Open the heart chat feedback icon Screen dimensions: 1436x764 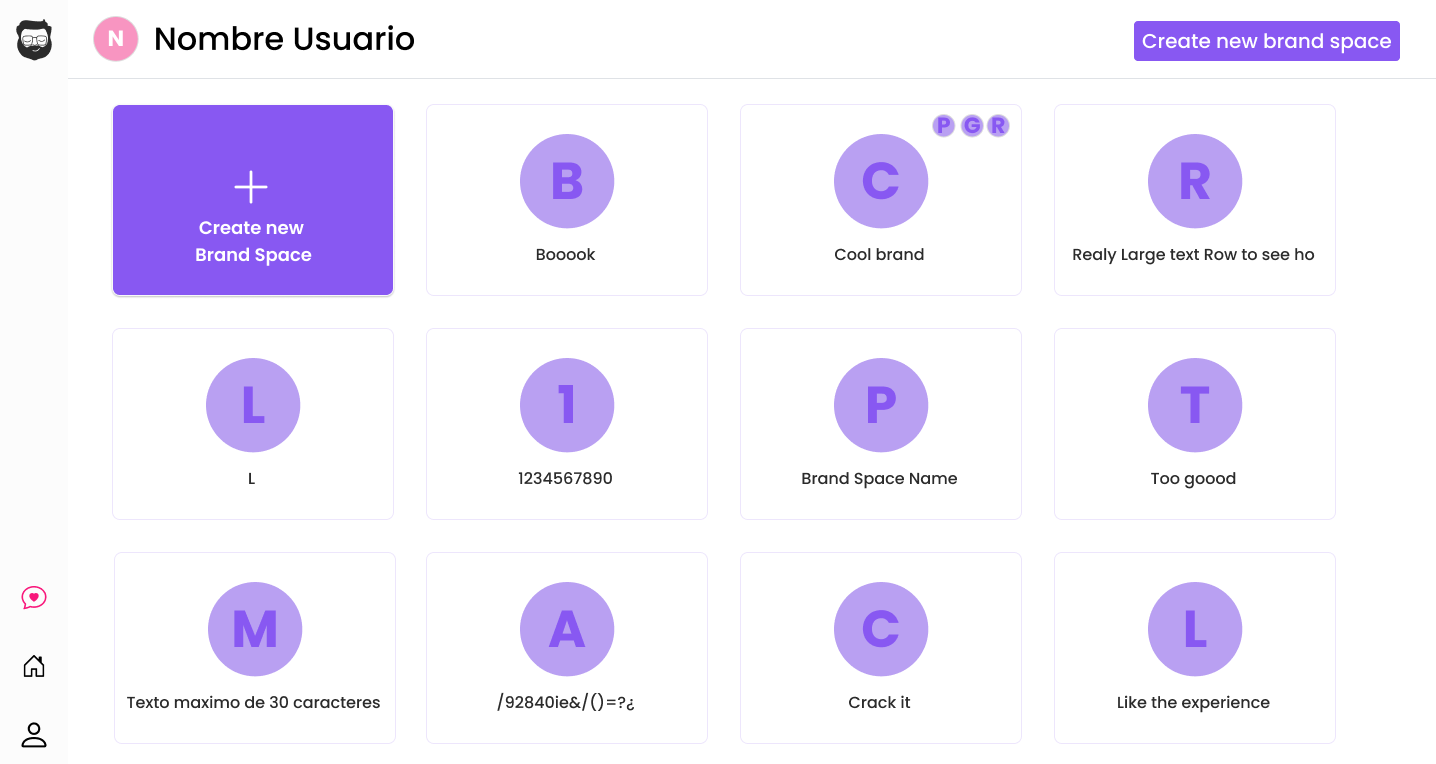34,598
